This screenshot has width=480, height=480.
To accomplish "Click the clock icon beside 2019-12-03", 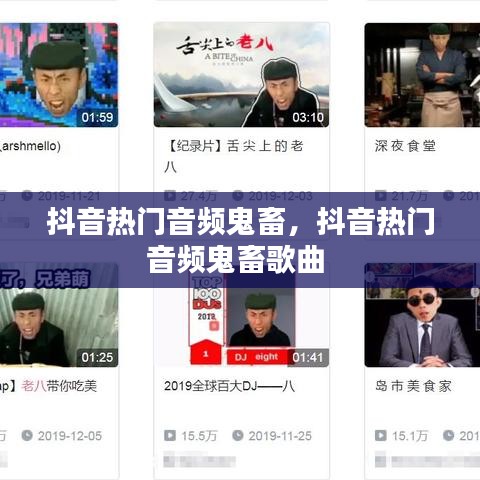I will [x=238, y=195].
